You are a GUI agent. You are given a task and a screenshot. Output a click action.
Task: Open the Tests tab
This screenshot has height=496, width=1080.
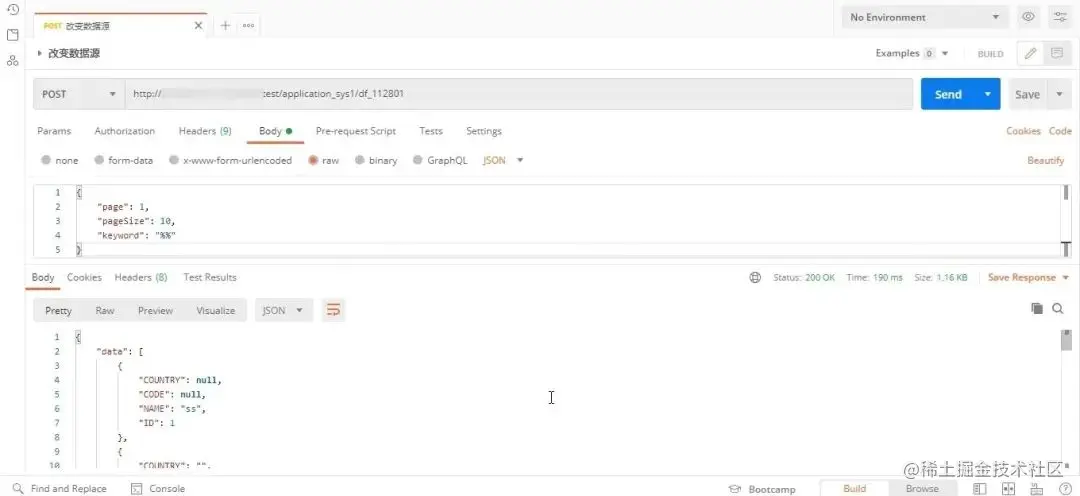point(431,131)
